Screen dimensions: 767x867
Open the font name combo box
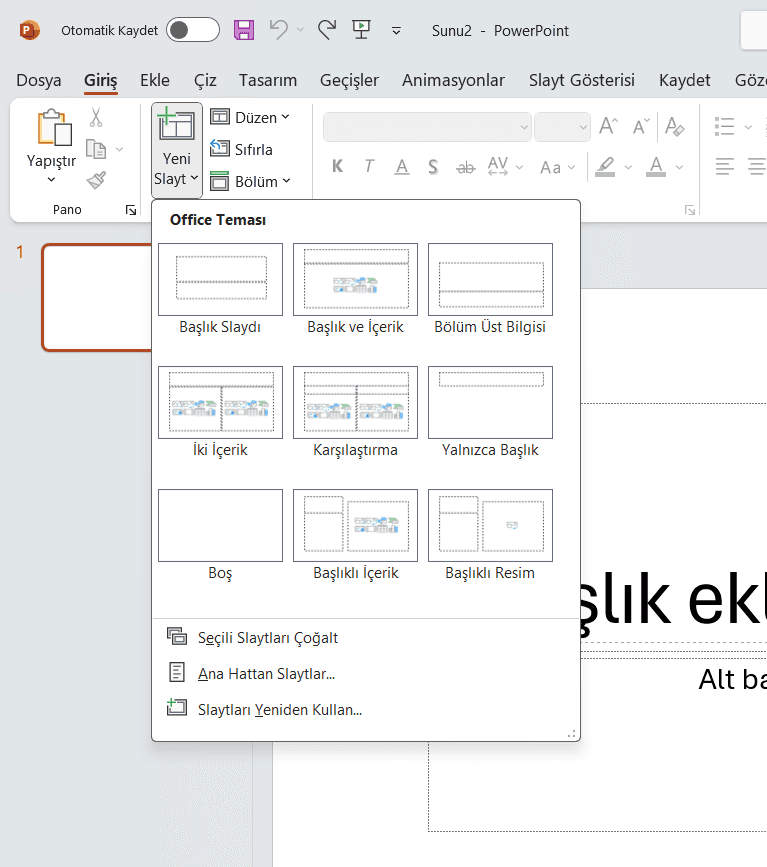click(427, 127)
